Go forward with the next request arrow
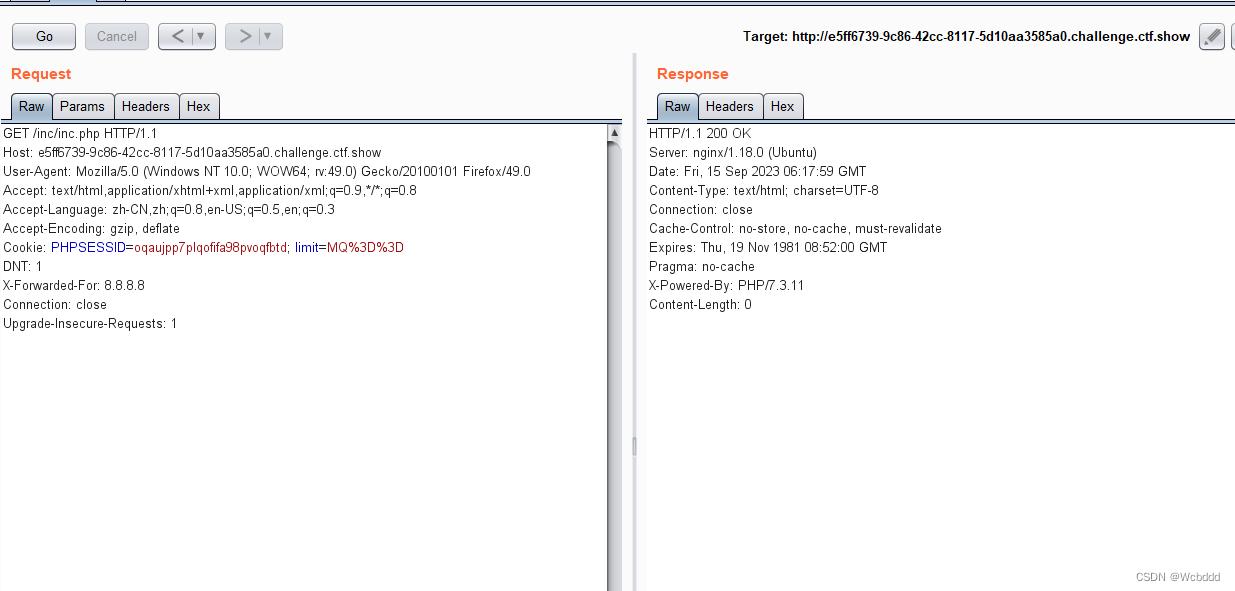Viewport: 1235px width, 591px height. (x=245, y=37)
